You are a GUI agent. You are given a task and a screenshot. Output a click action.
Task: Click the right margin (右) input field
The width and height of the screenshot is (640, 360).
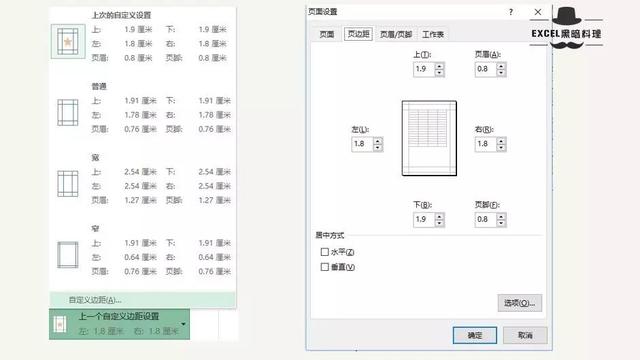tap(486, 144)
